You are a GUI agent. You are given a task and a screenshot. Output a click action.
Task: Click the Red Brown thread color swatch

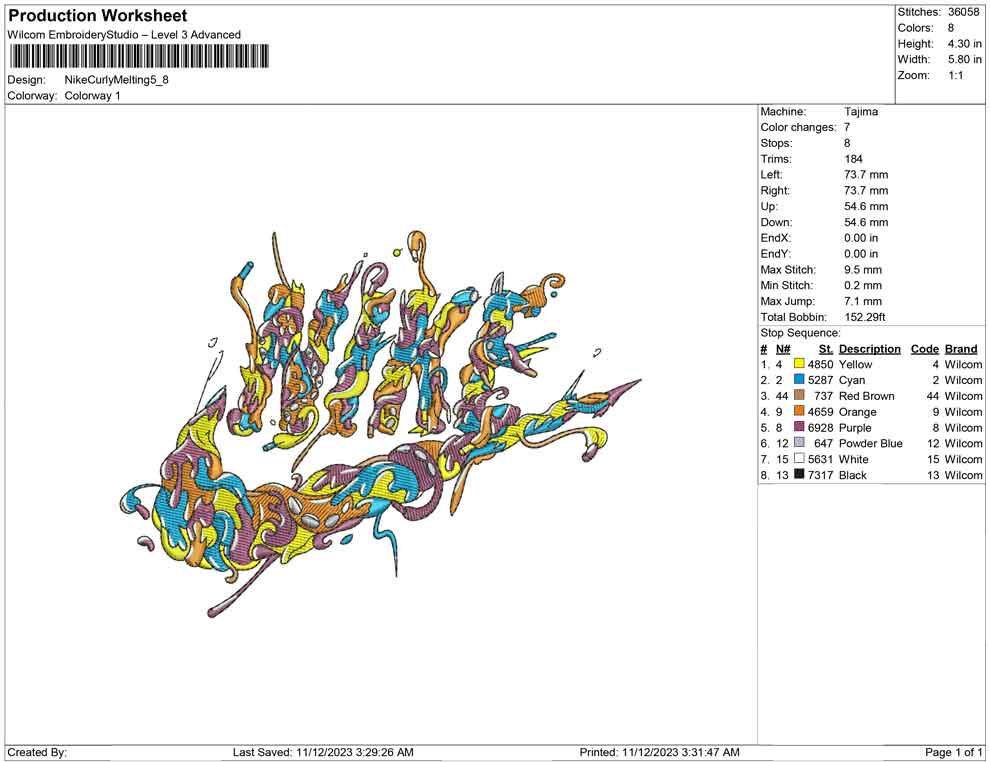[799, 396]
